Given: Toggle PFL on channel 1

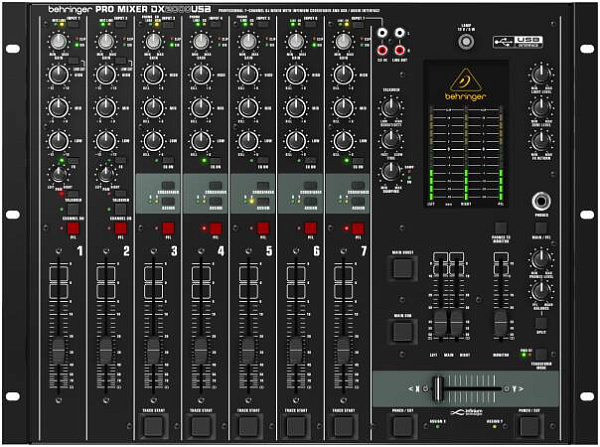Looking at the screenshot, I should (73, 228).
